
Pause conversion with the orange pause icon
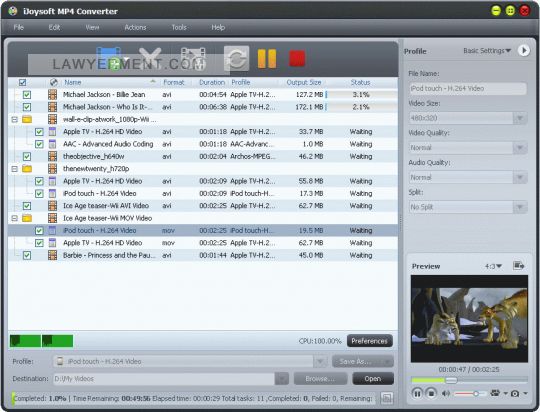[x=267, y=59]
